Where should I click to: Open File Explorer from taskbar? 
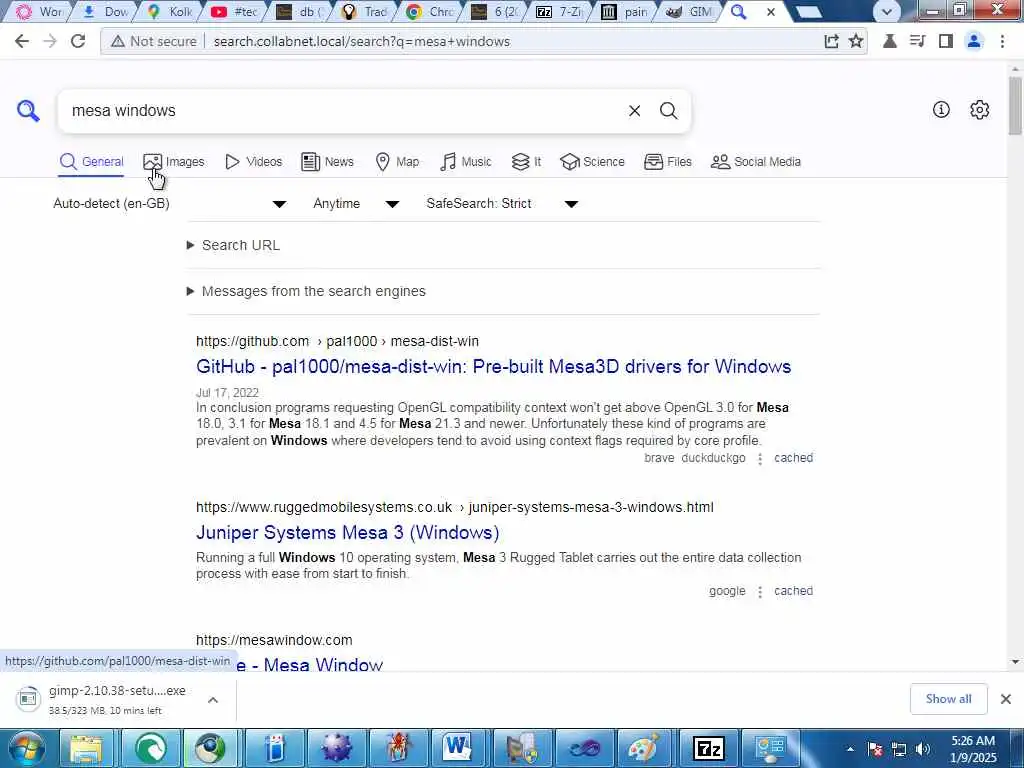[x=86, y=748]
